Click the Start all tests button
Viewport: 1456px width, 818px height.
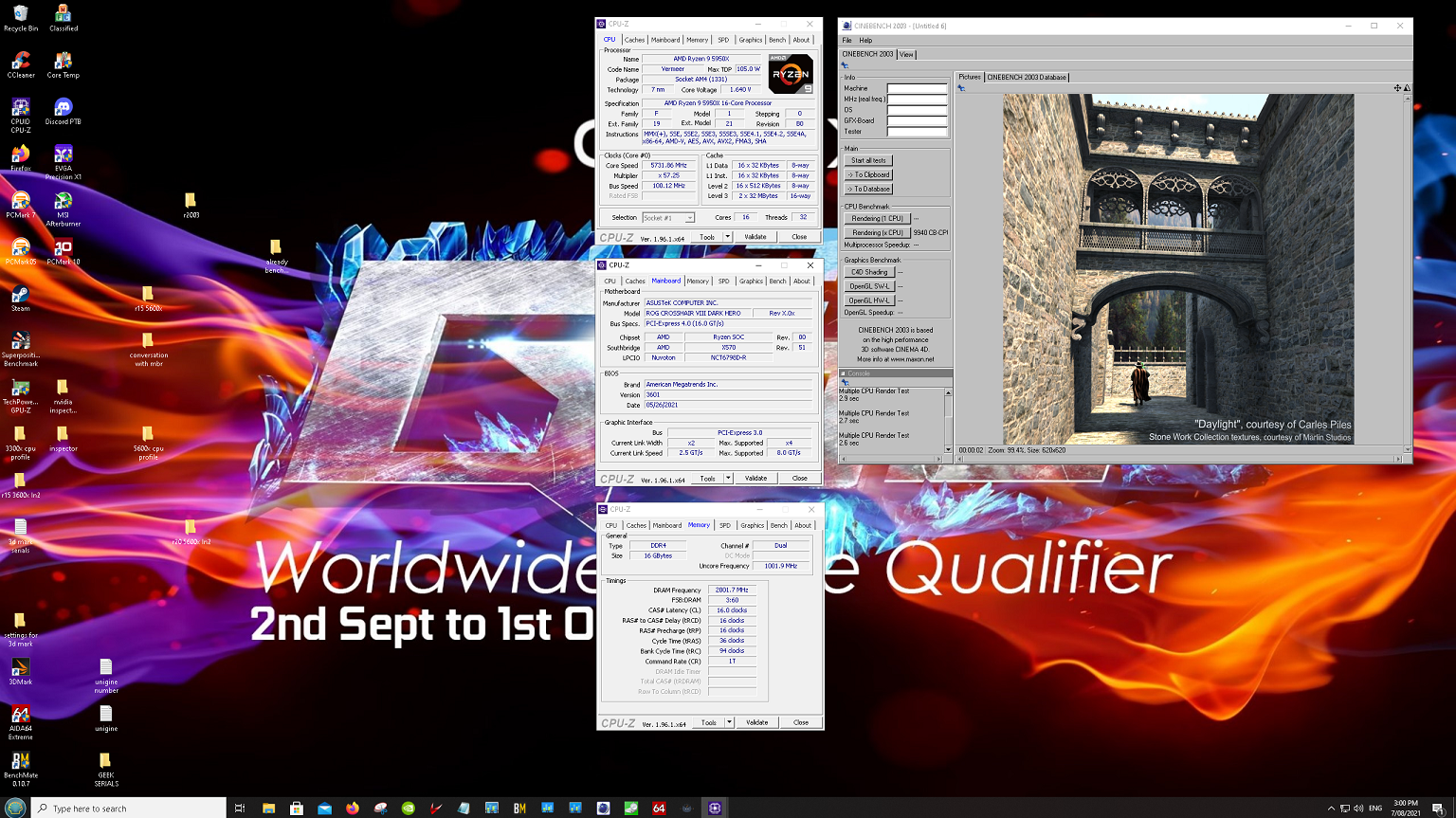868,160
